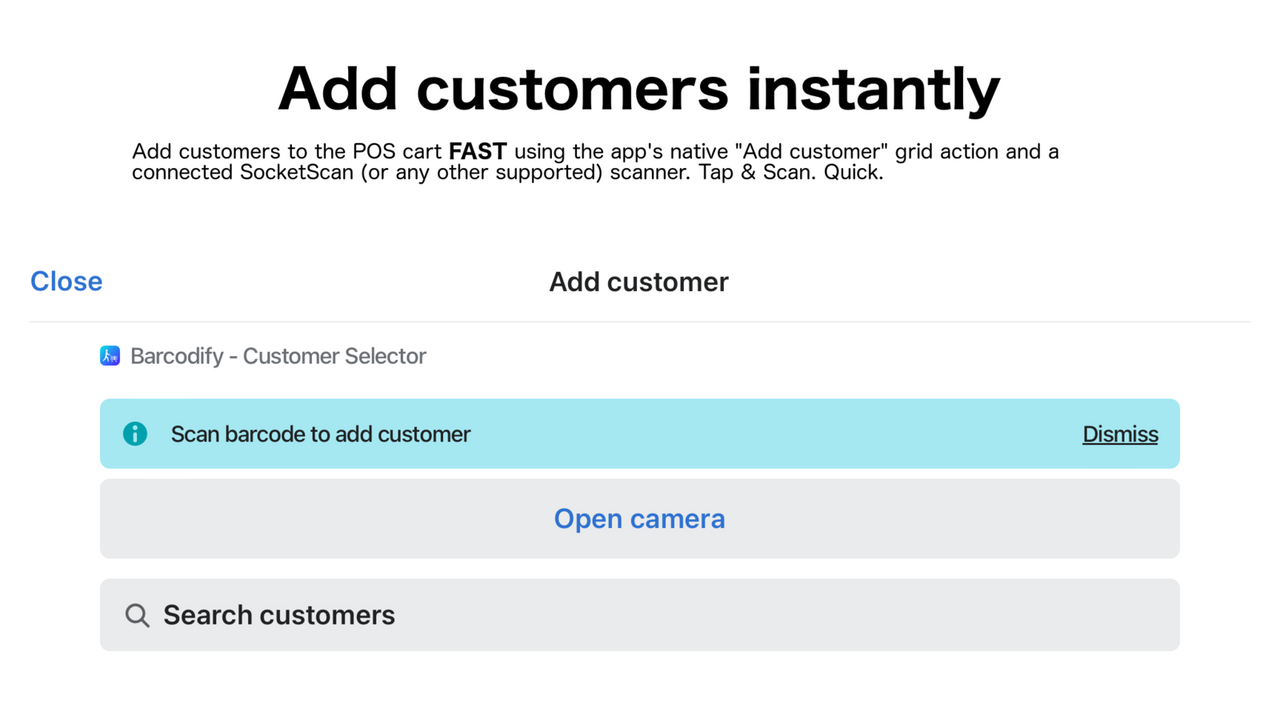Tap the blue figure icon beside Barcodify label
The height and width of the screenshot is (720, 1280).
coord(110,355)
